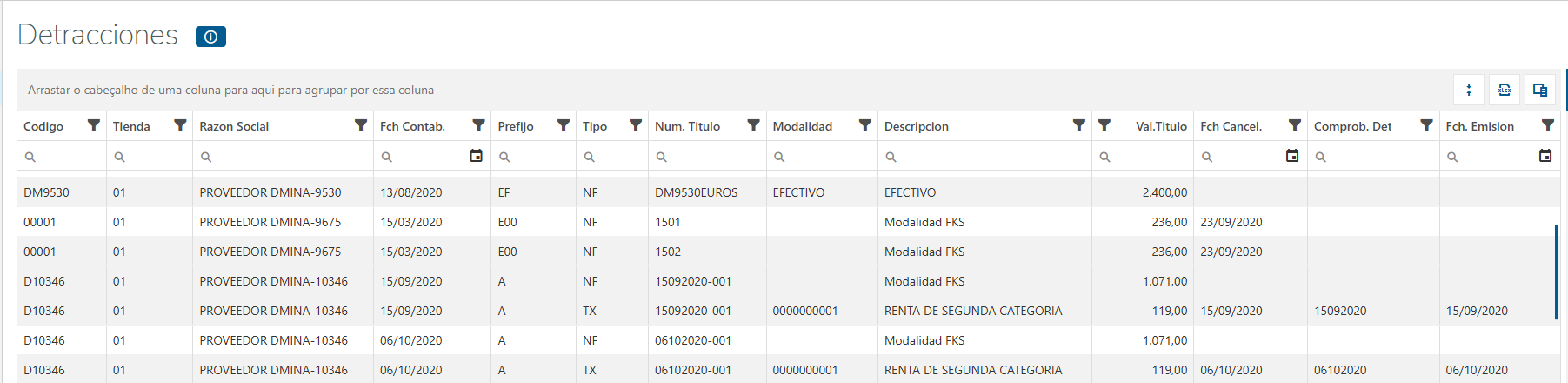Open the Prefijo column filter funnel

pyautogui.click(x=564, y=126)
